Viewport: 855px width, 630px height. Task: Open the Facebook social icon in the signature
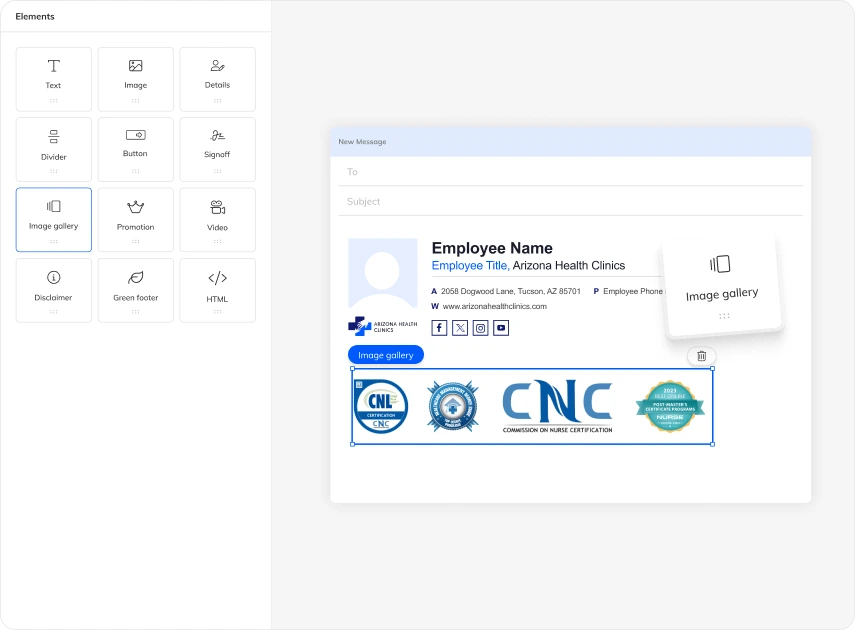(439, 328)
